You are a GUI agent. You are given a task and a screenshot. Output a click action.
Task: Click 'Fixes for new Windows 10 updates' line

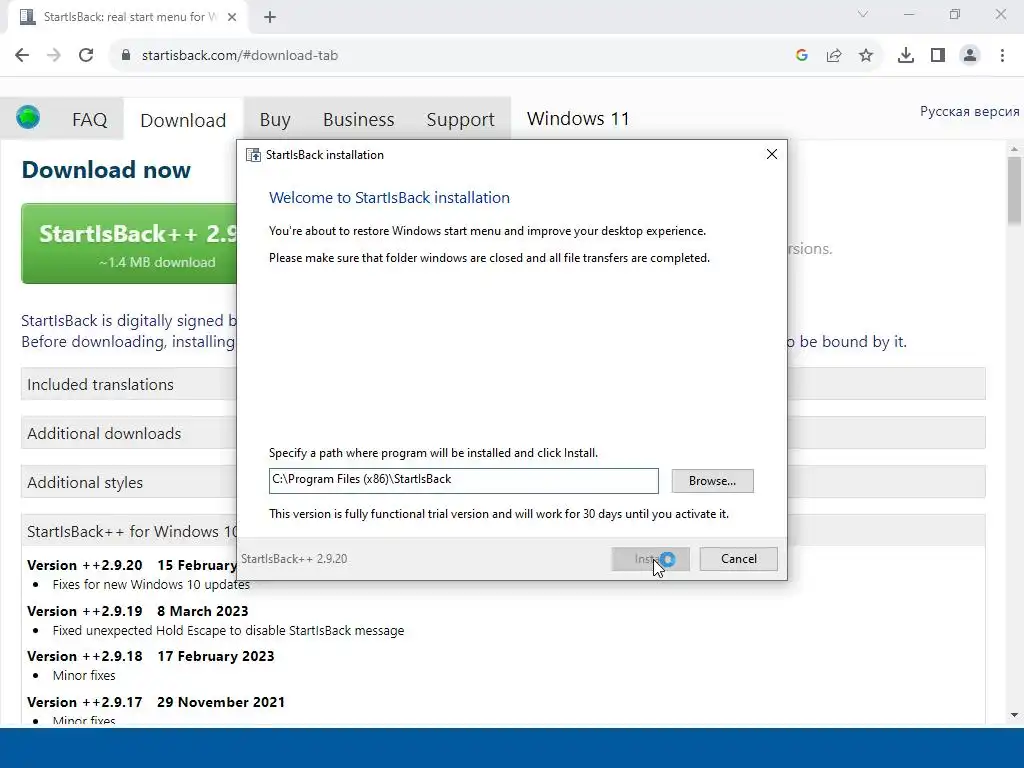[152, 584]
